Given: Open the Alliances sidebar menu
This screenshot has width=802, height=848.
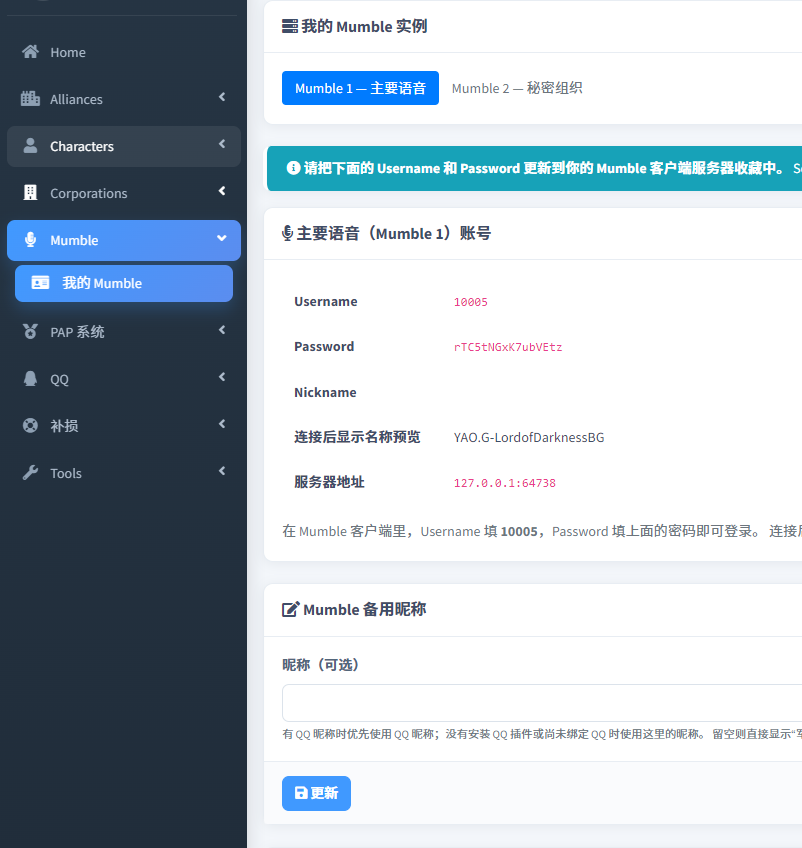Looking at the screenshot, I should (x=124, y=99).
